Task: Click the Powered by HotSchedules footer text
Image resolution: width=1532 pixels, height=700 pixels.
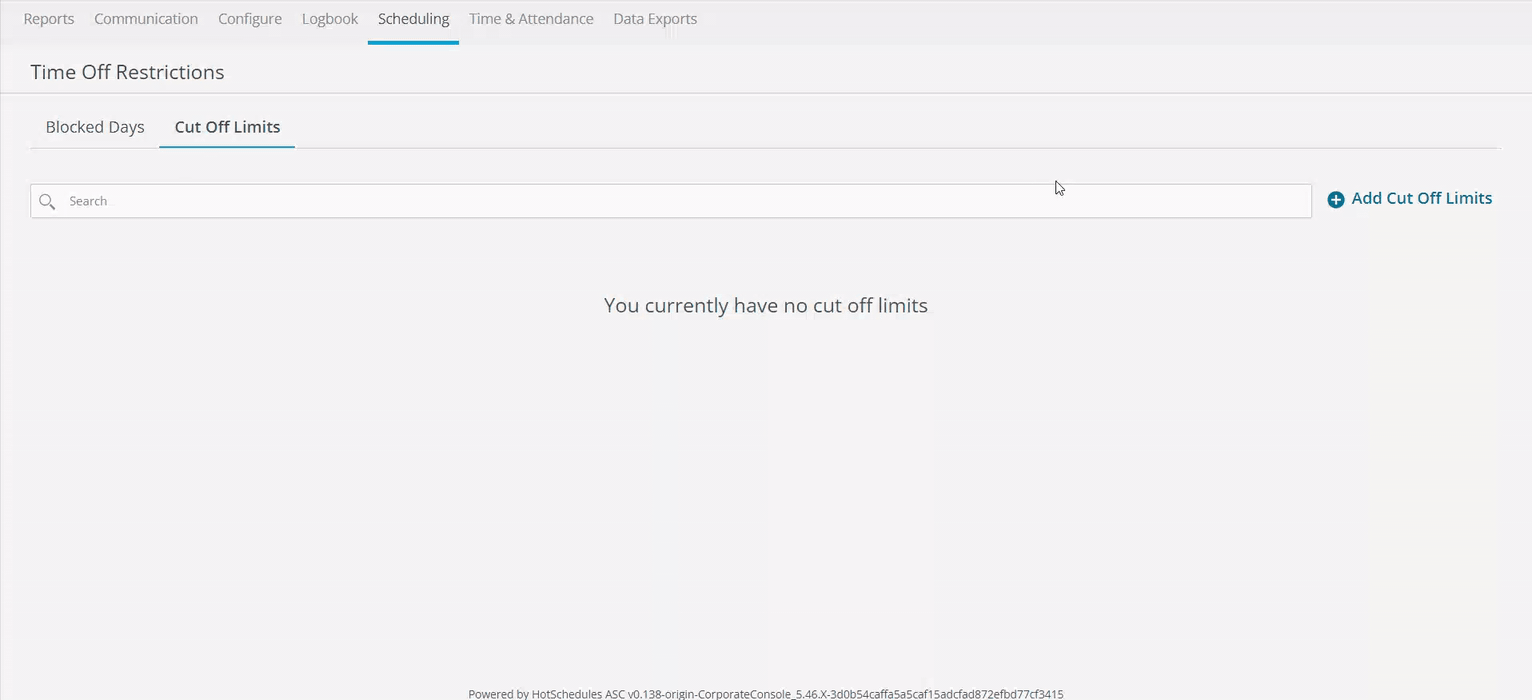Action: (765, 693)
